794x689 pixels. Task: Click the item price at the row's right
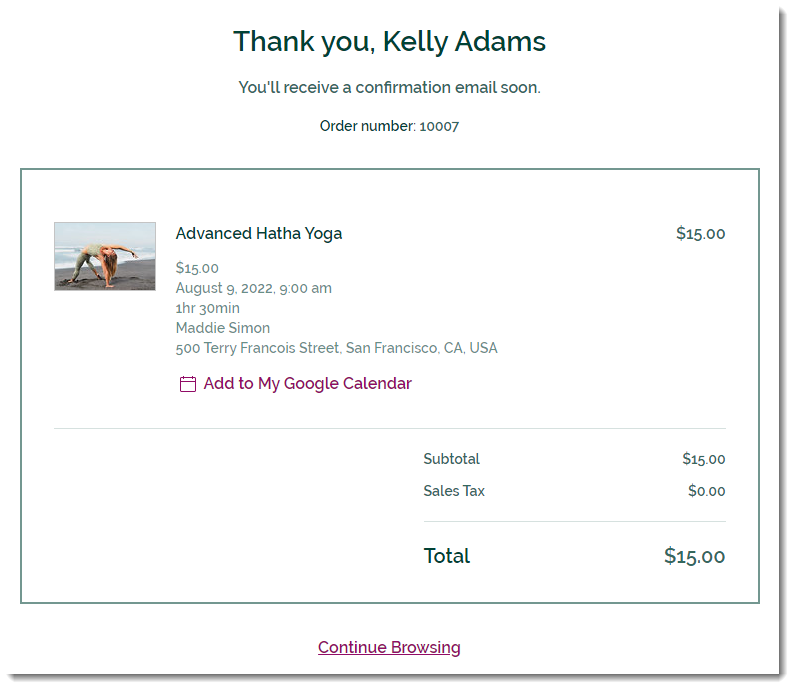[700, 233]
